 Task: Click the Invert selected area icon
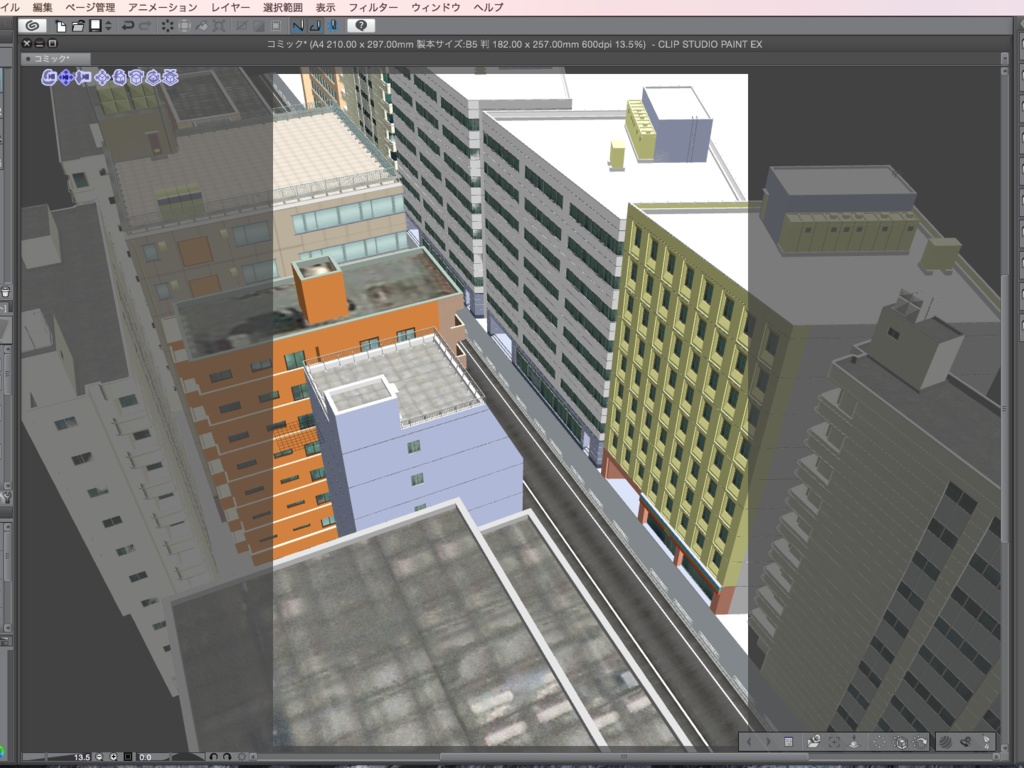259,26
